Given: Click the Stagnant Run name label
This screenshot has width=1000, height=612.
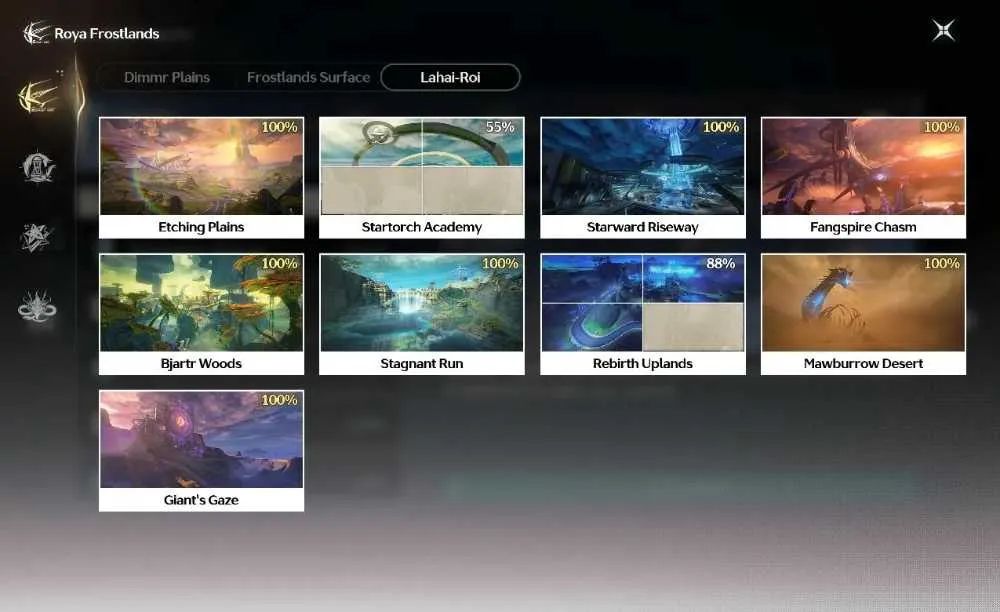Looking at the screenshot, I should click(x=422, y=363).
